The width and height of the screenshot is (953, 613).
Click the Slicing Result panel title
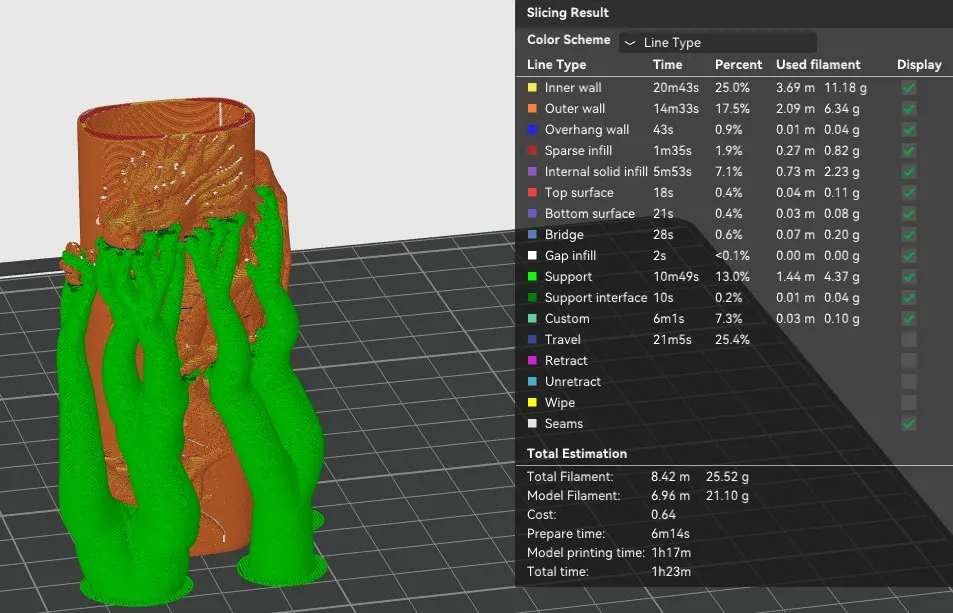(568, 13)
